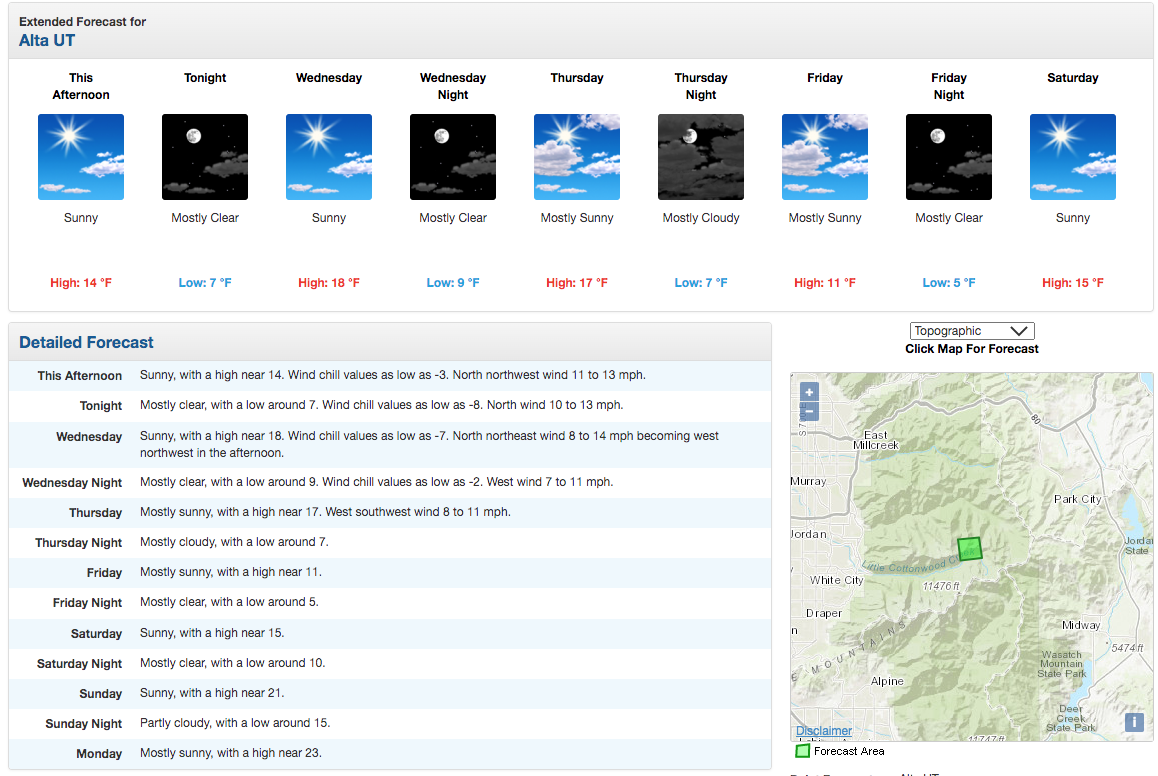
Task: Select the Saturday sunny weather icon
Action: coord(1073,157)
